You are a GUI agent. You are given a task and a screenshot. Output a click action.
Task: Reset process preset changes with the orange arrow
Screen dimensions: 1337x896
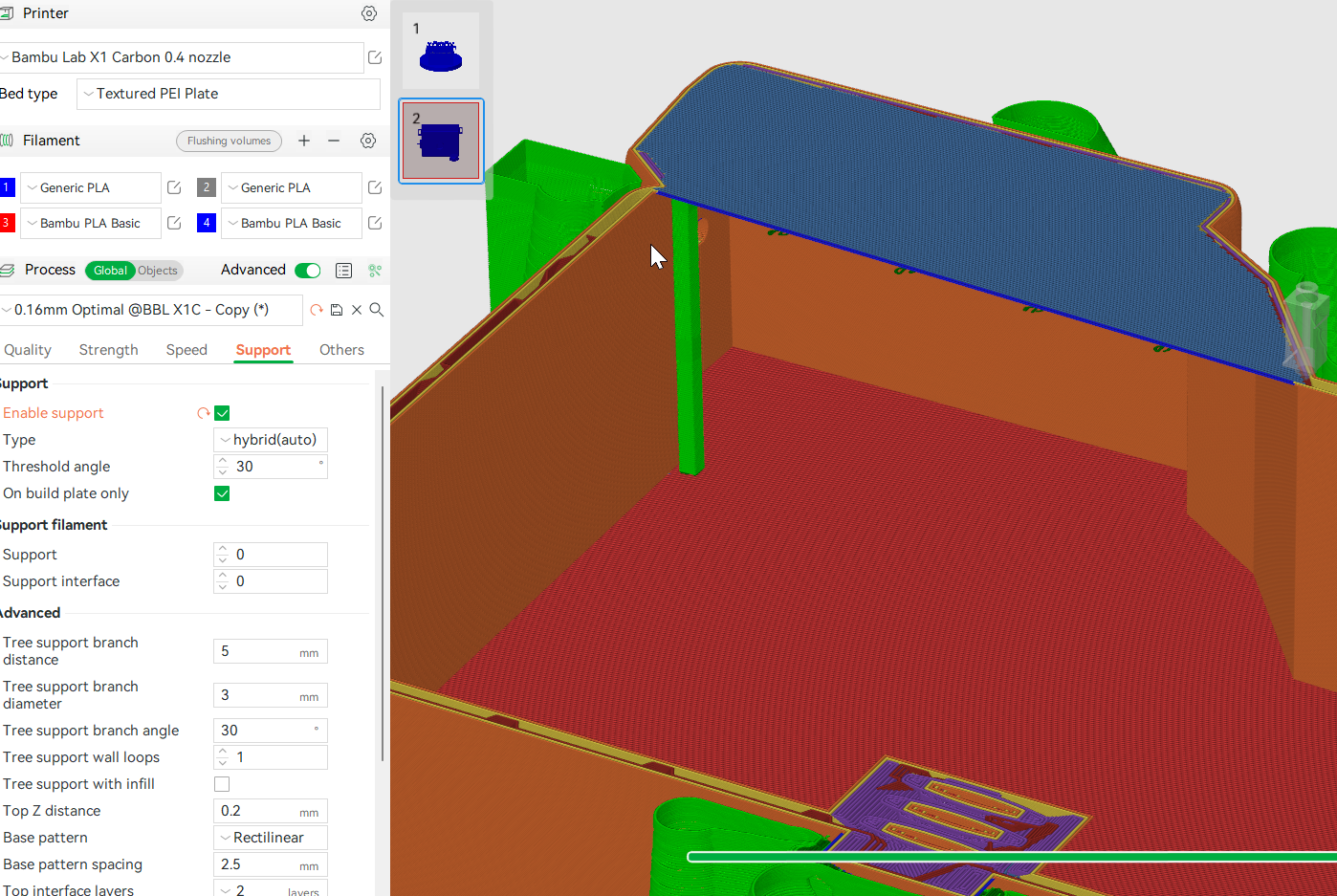tap(317, 310)
